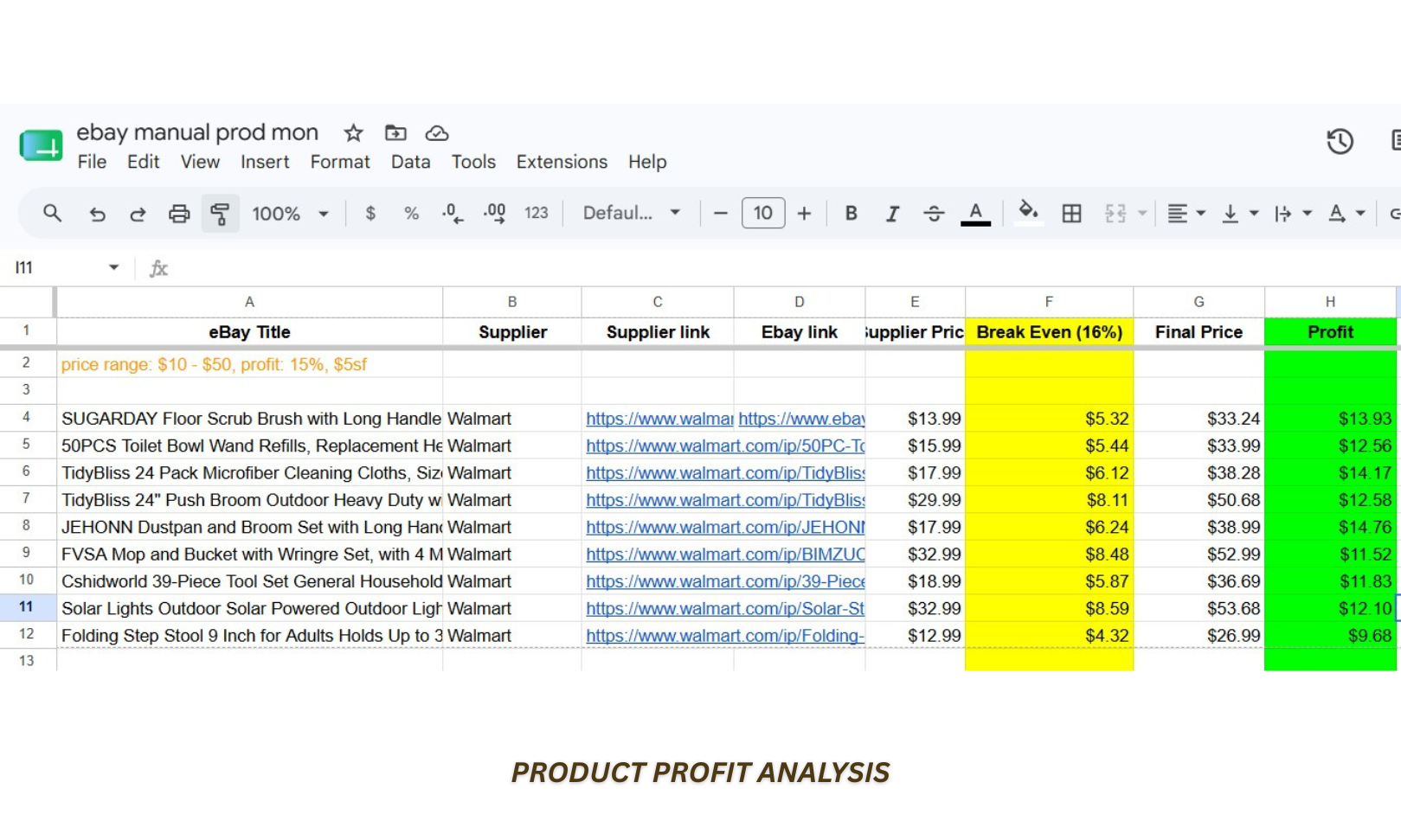Star the ebay manual prod mon document
This screenshot has height=840, width=1401.
click(353, 133)
